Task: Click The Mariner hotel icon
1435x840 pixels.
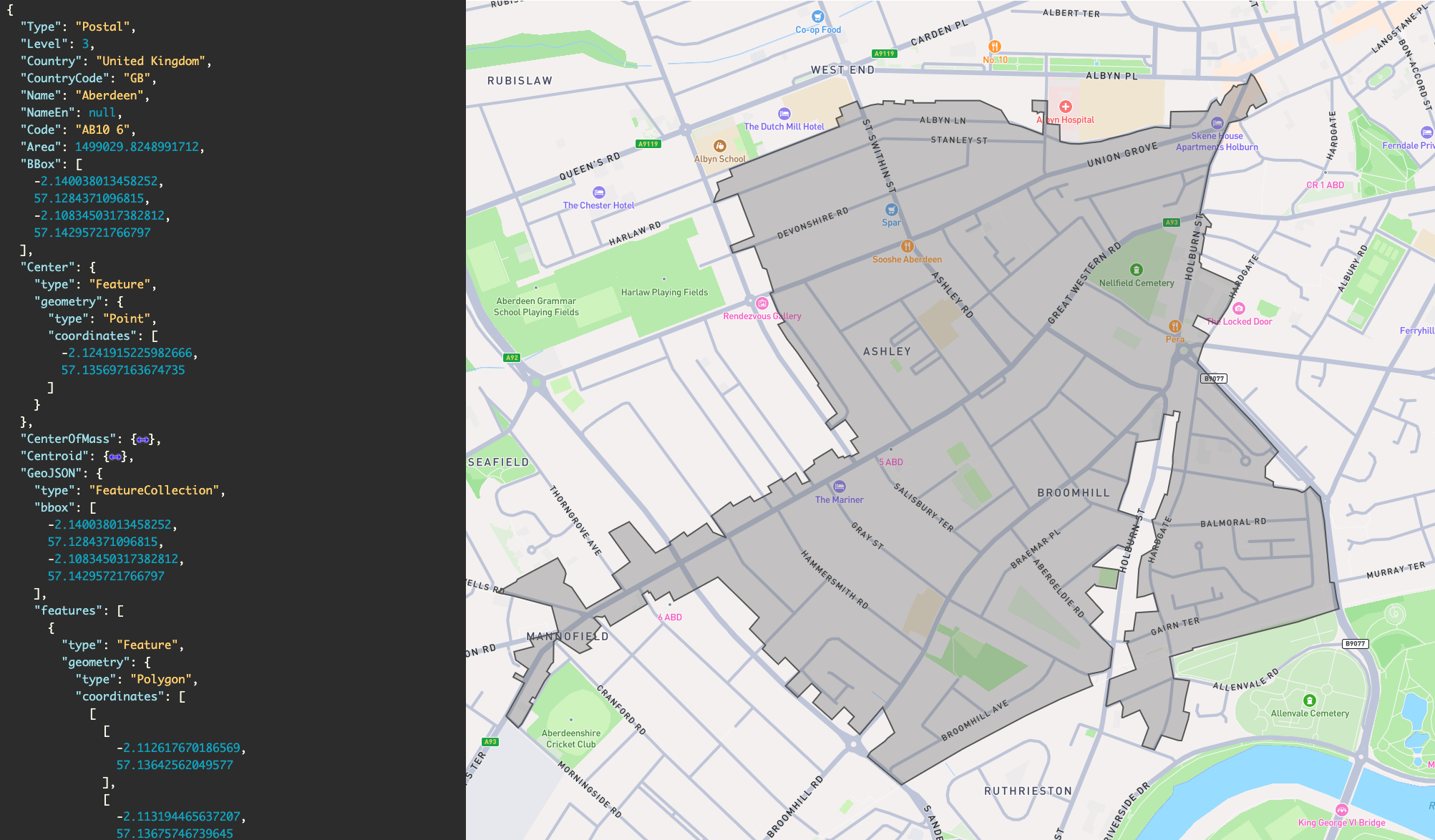Action: tap(840, 487)
